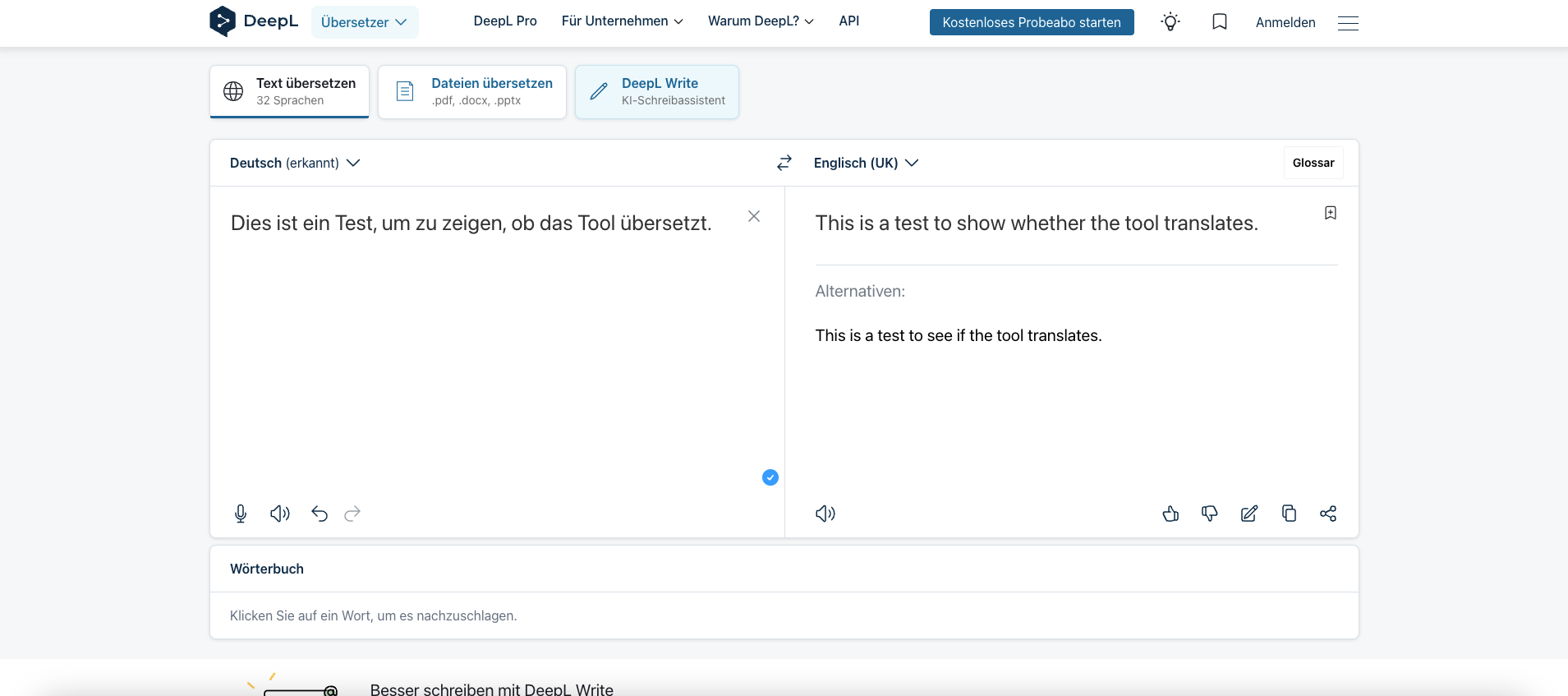1568x696 pixels.
Task: Choose alternative "This is a test to see if..."
Action: click(959, 335)
